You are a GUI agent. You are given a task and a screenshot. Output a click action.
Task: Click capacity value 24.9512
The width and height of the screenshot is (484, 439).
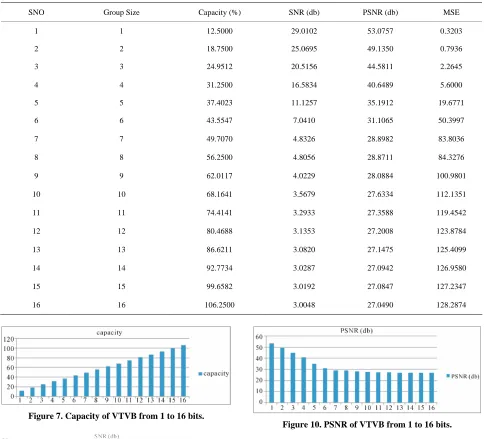tap(219, 66)
